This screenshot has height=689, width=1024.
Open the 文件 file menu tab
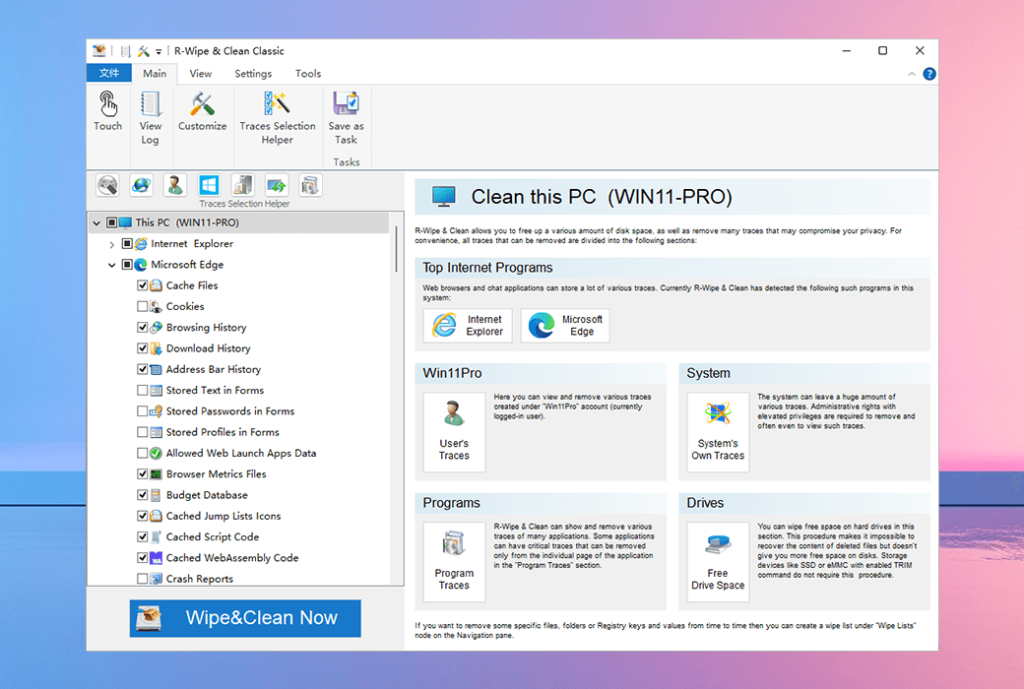point(109,73)
